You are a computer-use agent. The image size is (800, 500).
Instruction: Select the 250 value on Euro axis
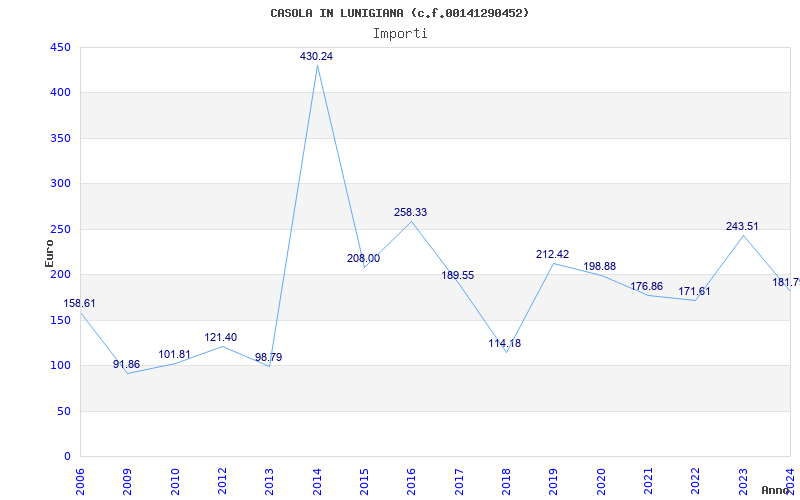point(60,229)
